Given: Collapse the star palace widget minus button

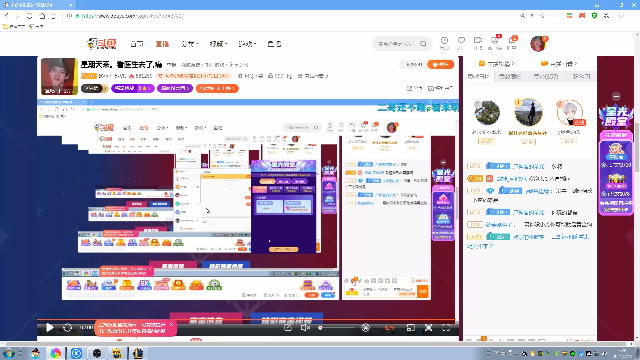Looking at the screenshot, I should 616,96.
